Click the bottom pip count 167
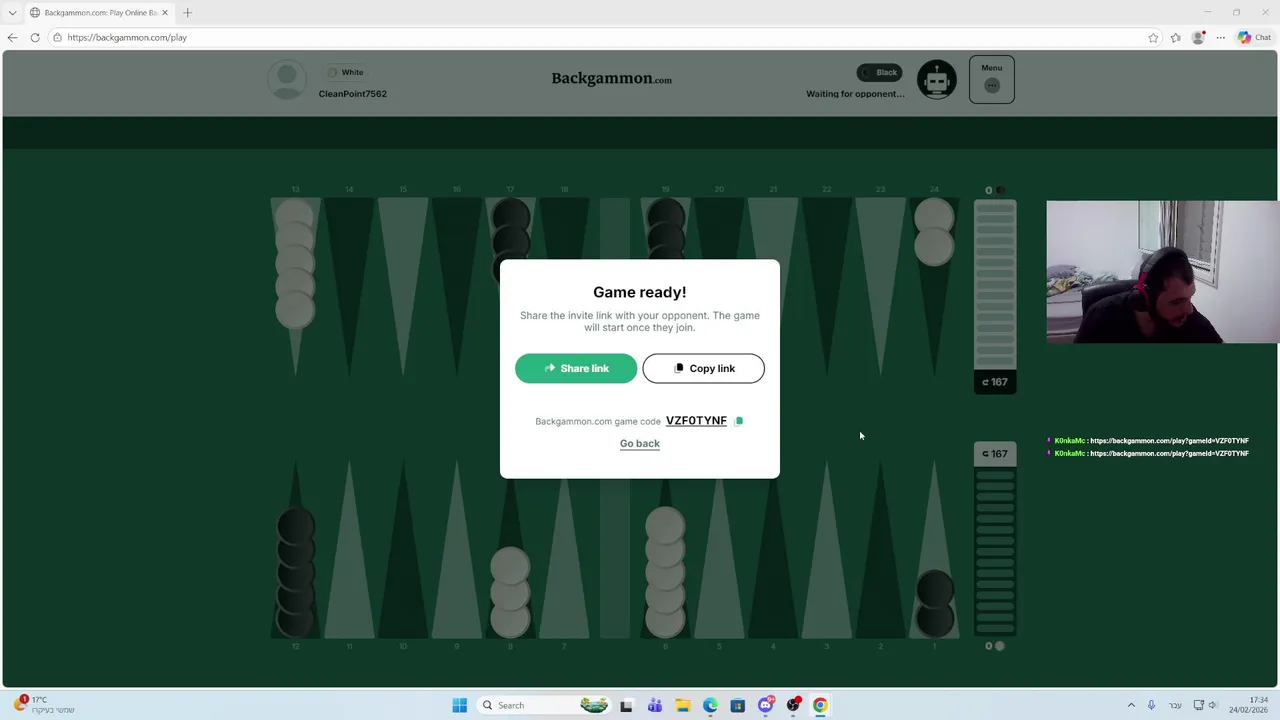Image resolution: width=1280 pixels, height=720 pixels. pos(995,454)
